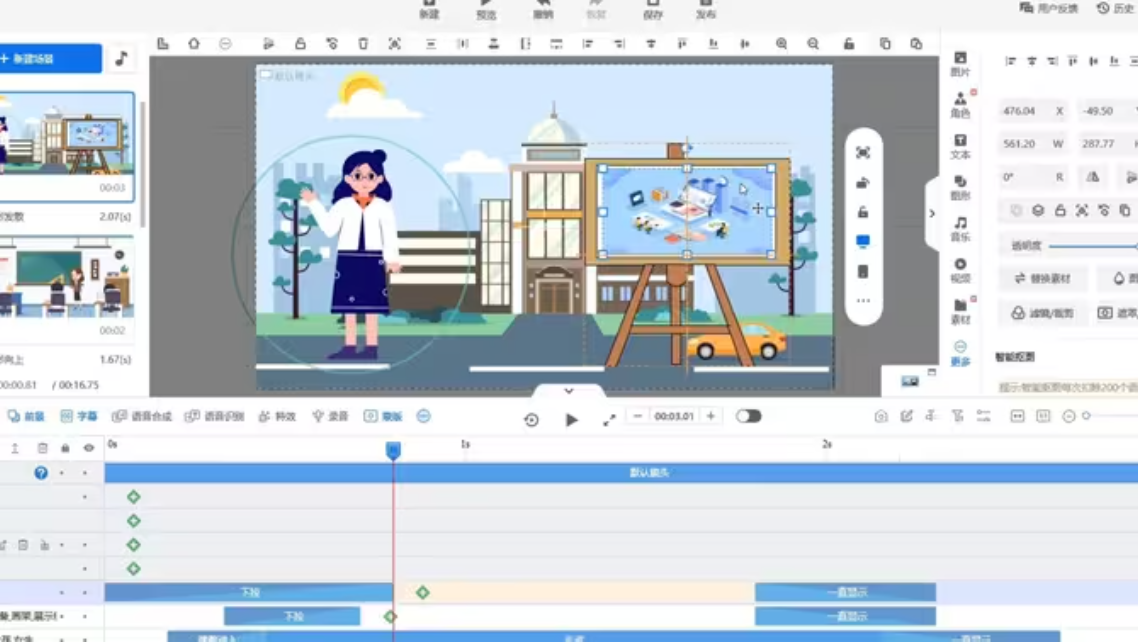This screenshot has height=642, width=1138.
Task: Click the special effects button
Action: tap(277, 416)
